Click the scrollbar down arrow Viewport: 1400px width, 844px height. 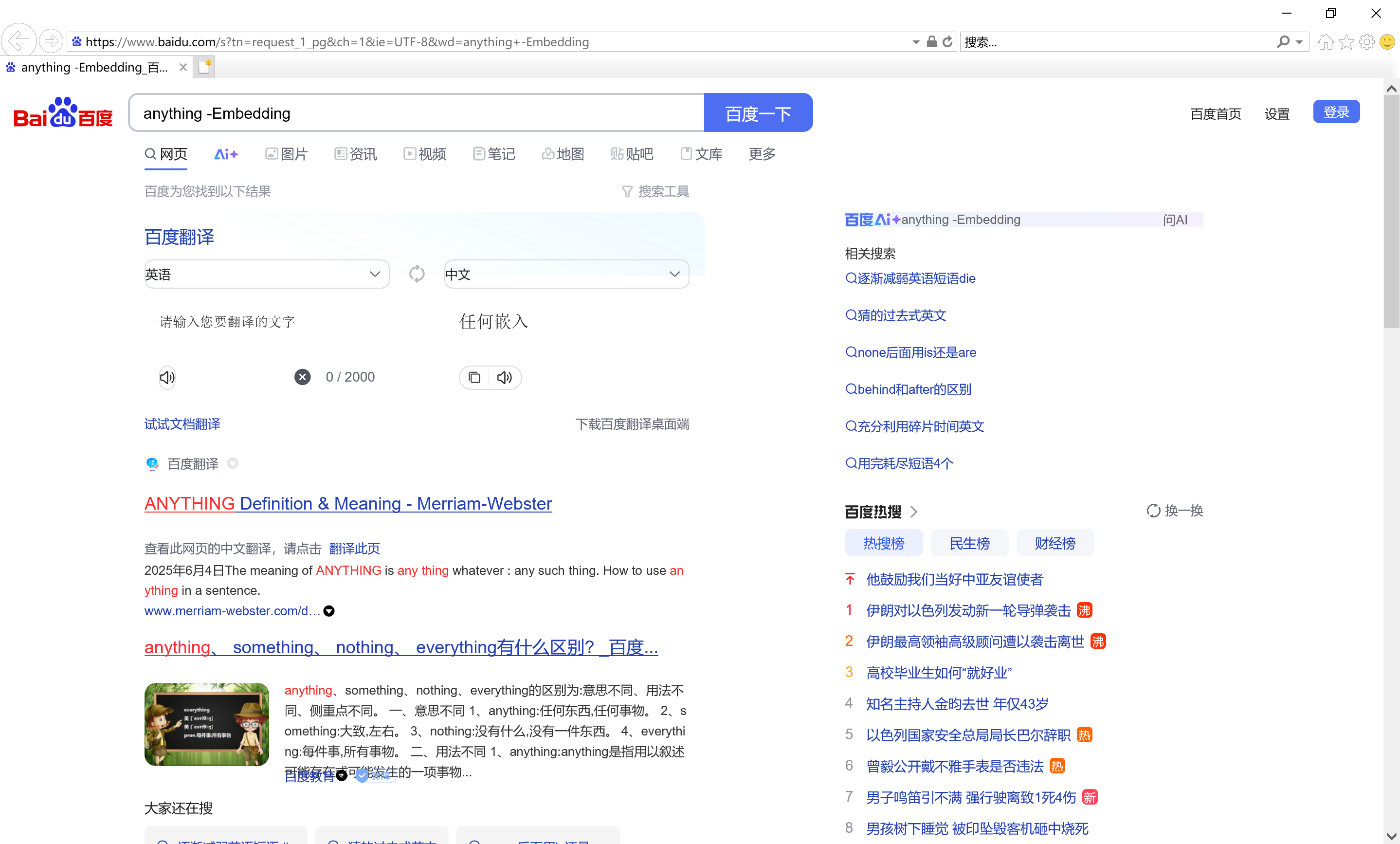click(x=1391, y=836)
